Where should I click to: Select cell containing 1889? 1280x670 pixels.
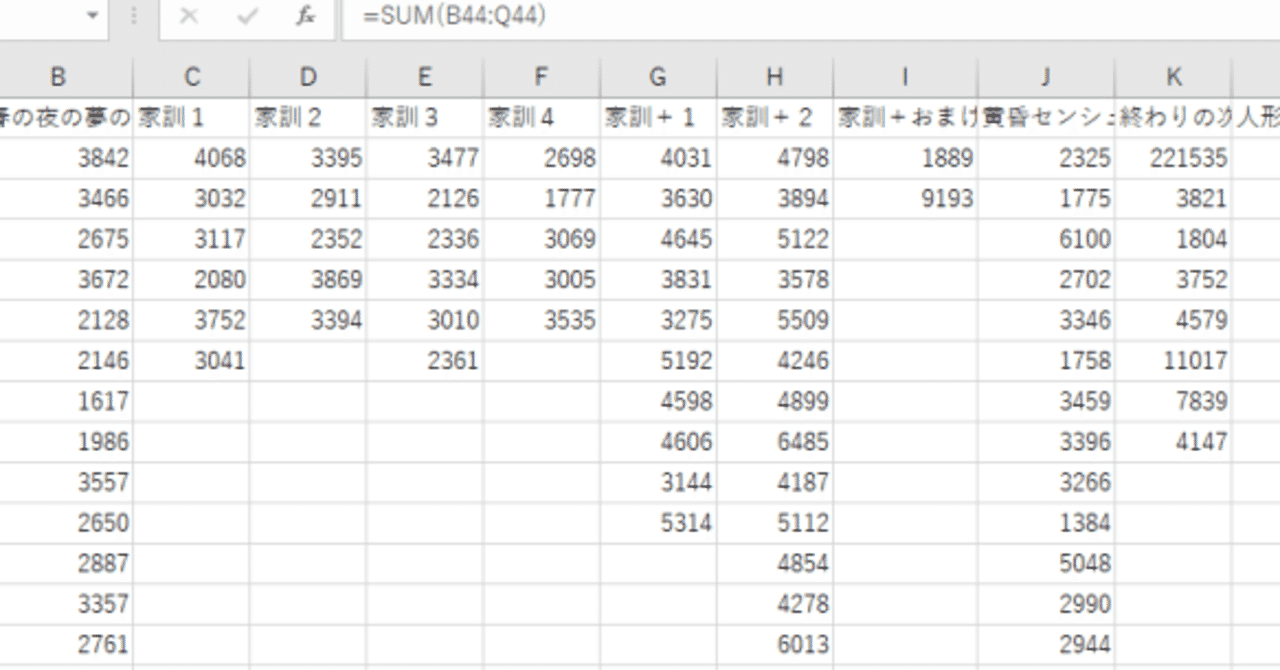(905, 158)
